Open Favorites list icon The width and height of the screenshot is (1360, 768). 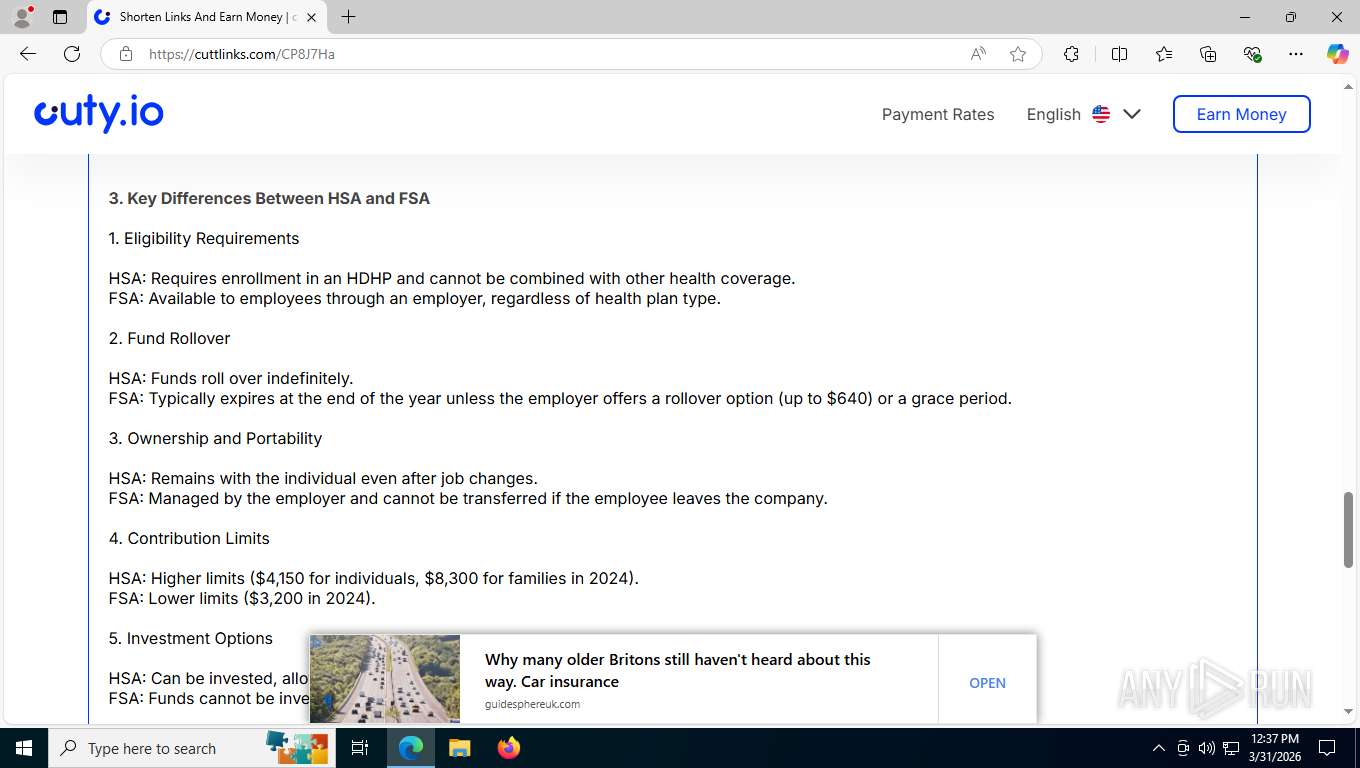(x=1164, y=54)
